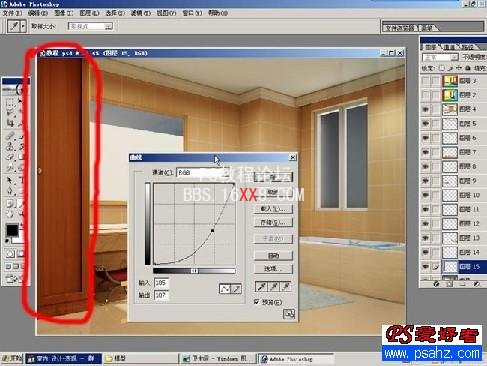Image resolution: width=487 pixels, height=366 pixels.
Task: Toggle lock transparent pixels checkbox in Layers
Action: pyautogui.click(x=442, y=68)
